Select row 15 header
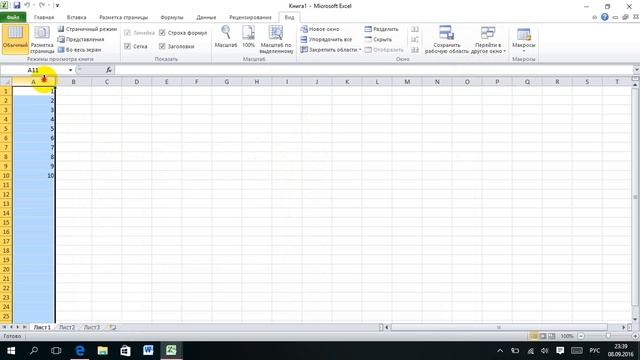This screenshot has width=640, height=360. point(6,222)
